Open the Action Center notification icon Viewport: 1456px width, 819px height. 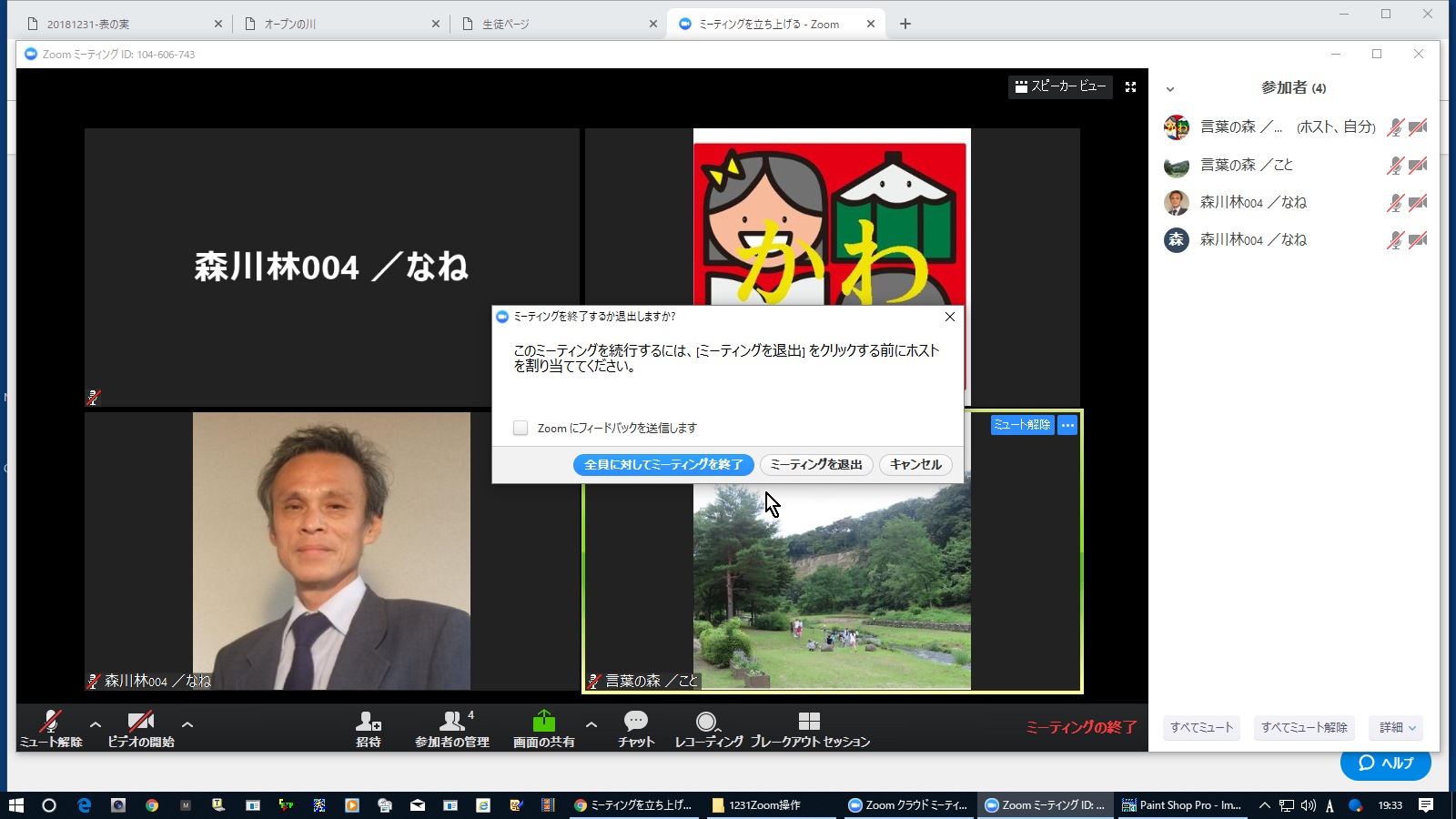1426,805
